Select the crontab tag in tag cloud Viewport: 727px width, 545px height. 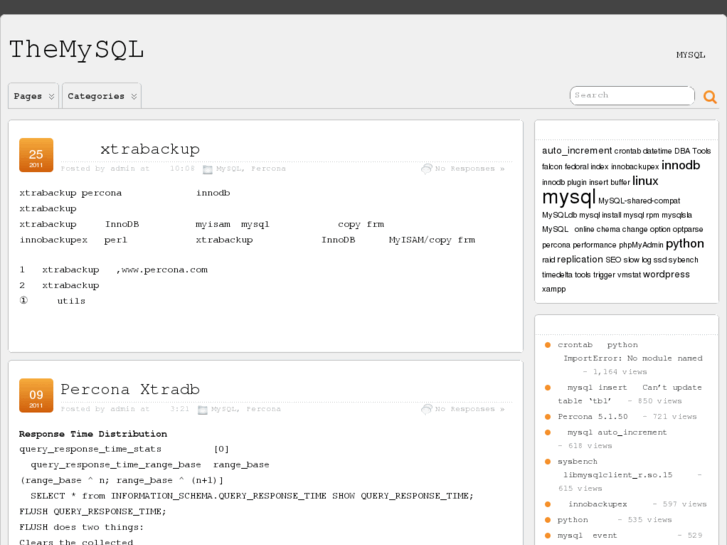(627, 151)
